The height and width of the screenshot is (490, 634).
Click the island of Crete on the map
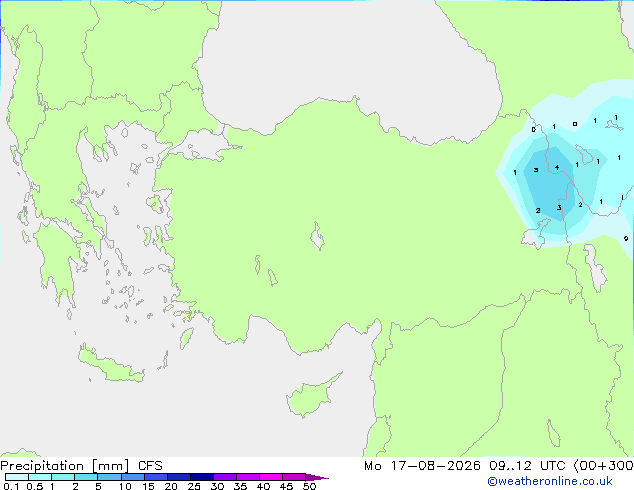click(x=110, y=365)
